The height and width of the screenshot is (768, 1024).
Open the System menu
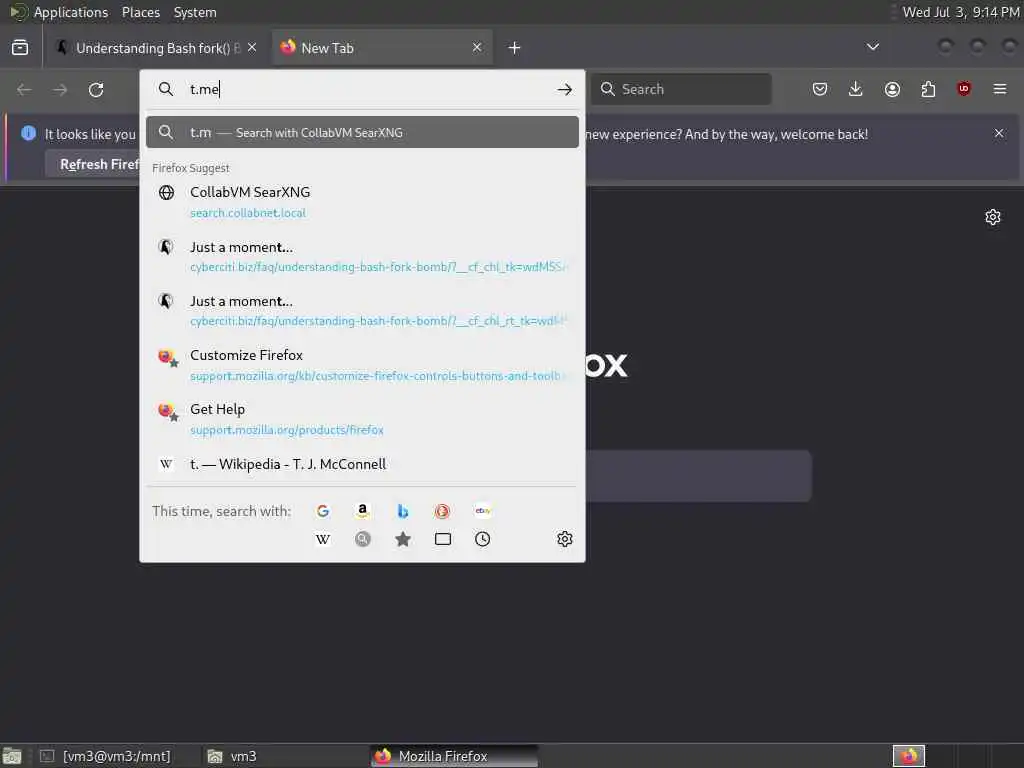point(195,12)
